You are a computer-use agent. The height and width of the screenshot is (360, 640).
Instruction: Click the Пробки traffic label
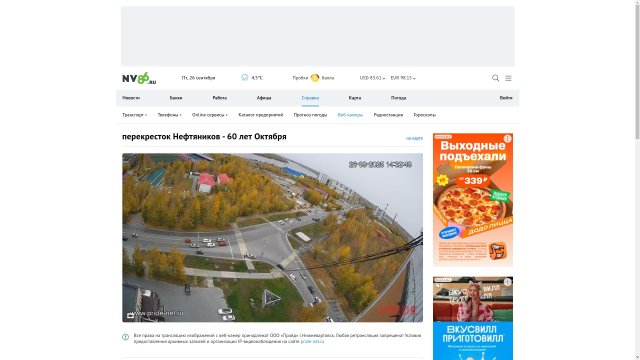[300, 78]
